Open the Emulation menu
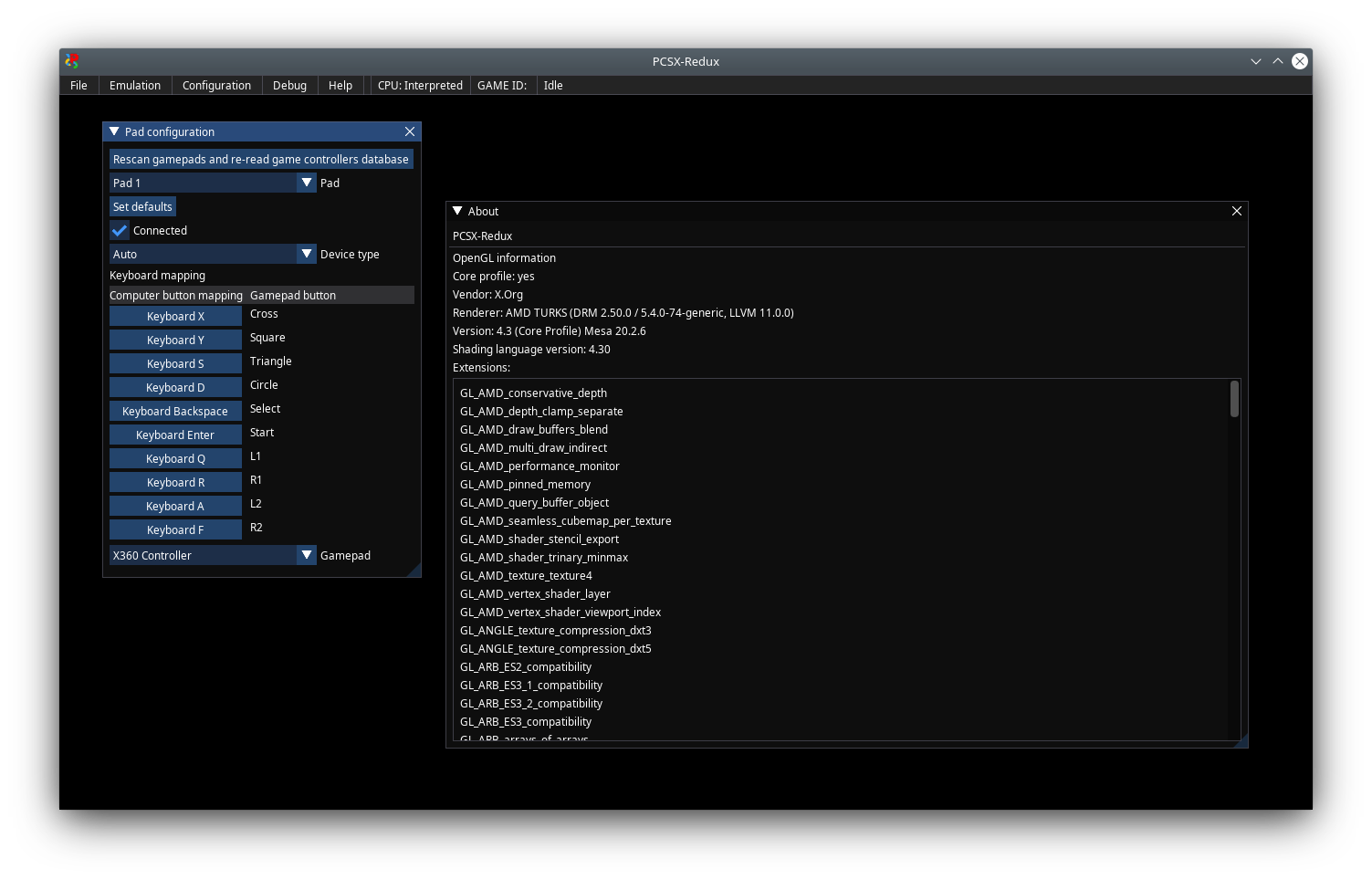 click(x=134, y=85)
